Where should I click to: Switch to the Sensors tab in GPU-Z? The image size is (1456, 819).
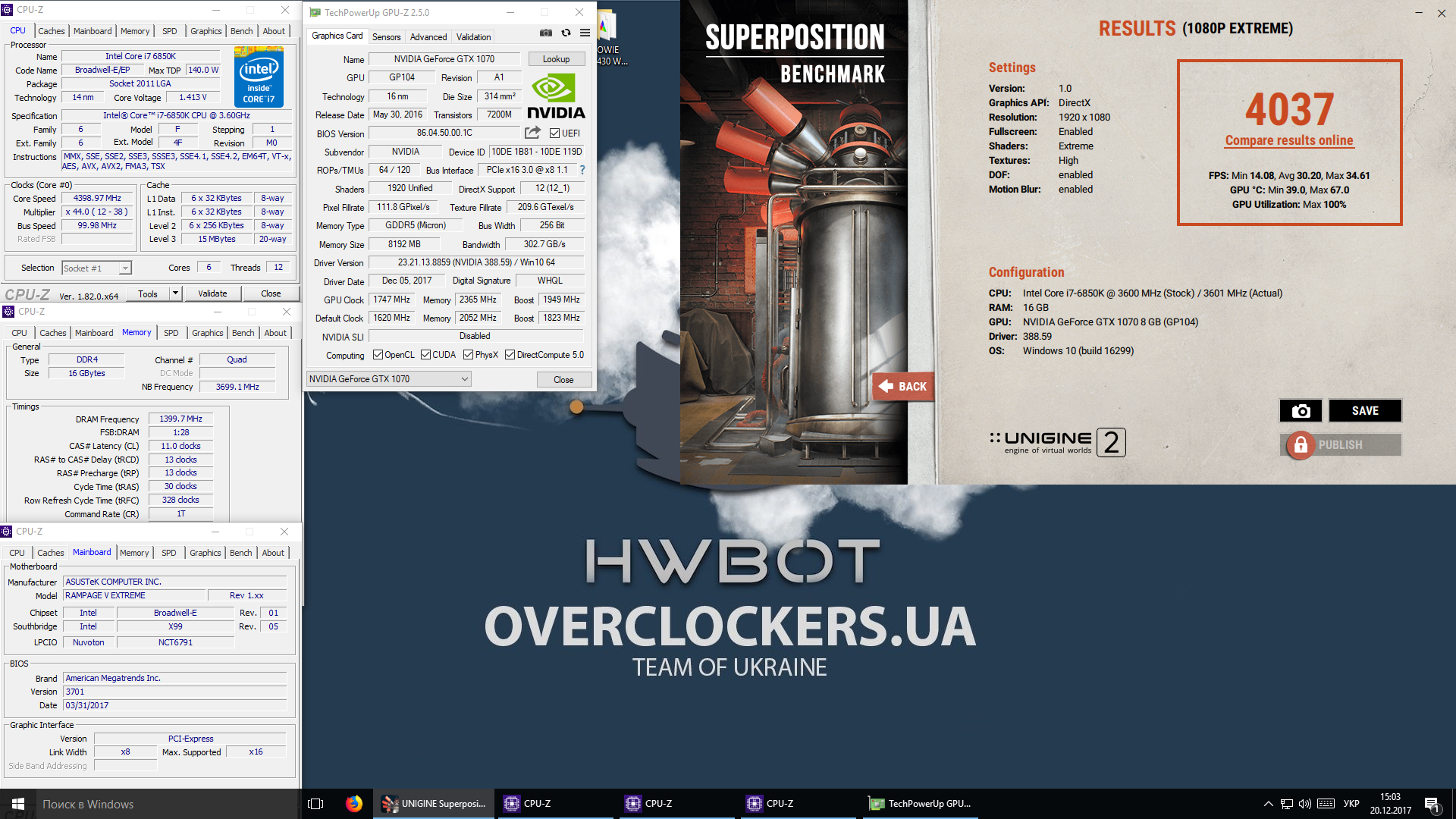click(386, 37)
